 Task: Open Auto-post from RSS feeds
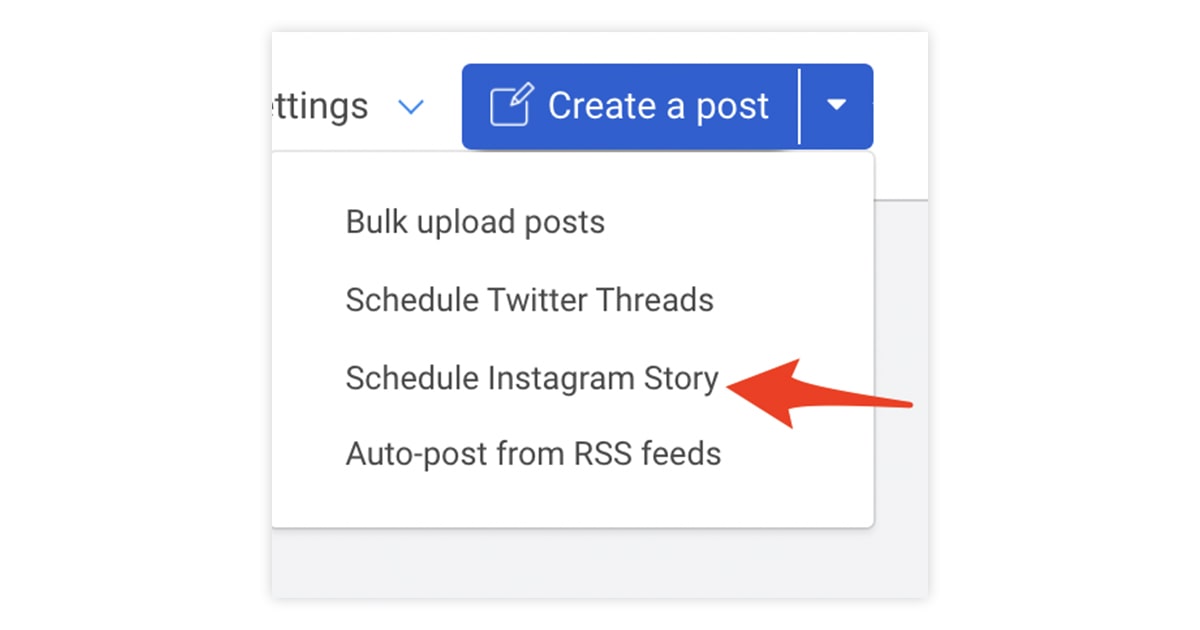[x=533, y=454]
